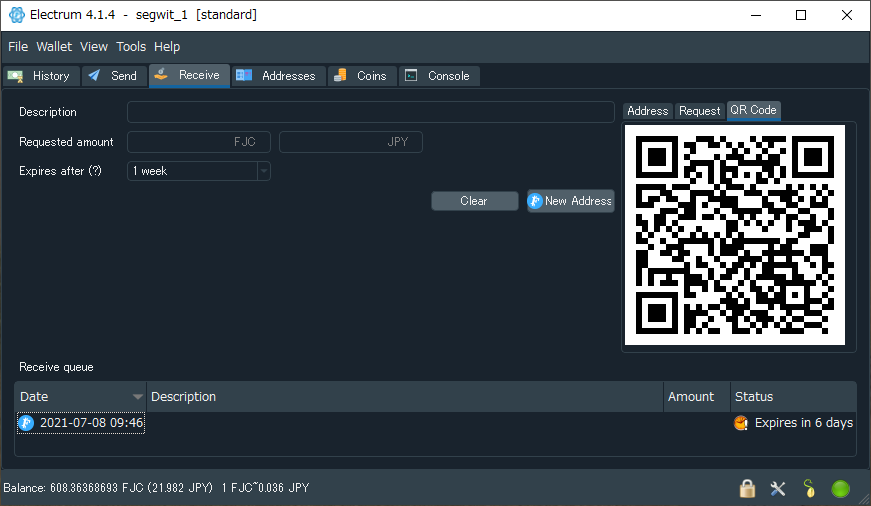Click the QR code image

click(735, 235)
